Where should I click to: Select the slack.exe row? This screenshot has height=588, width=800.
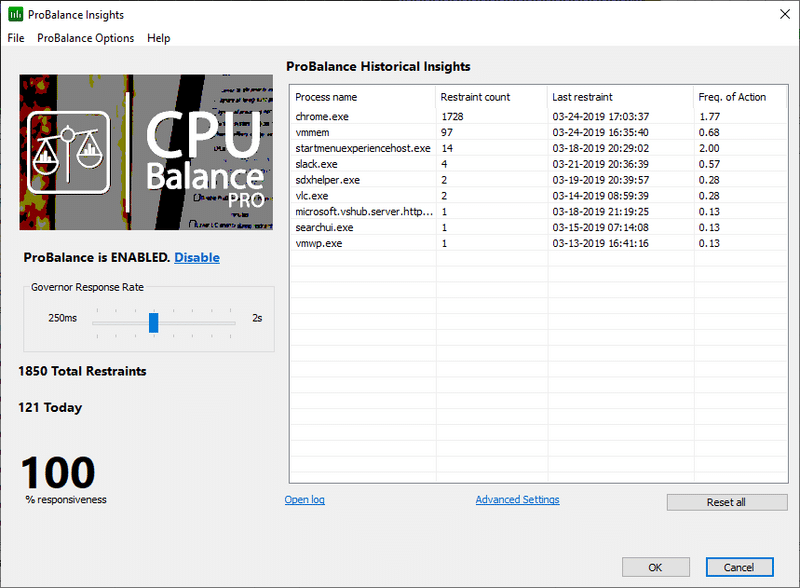coord(400,163)
